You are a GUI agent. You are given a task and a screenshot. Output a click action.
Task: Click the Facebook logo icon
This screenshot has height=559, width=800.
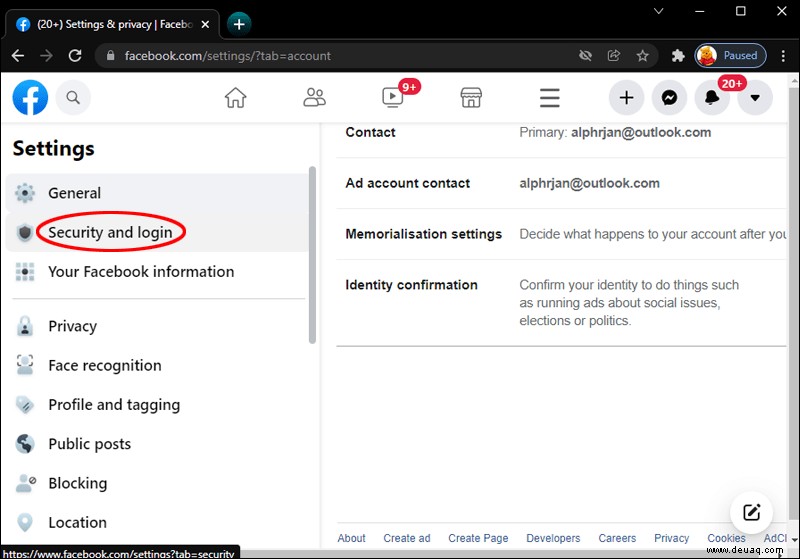point(30,97)
